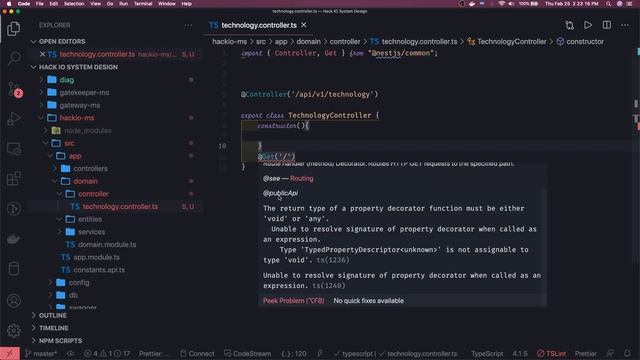Click the errors and warnings count in status bar

point(107,353)
